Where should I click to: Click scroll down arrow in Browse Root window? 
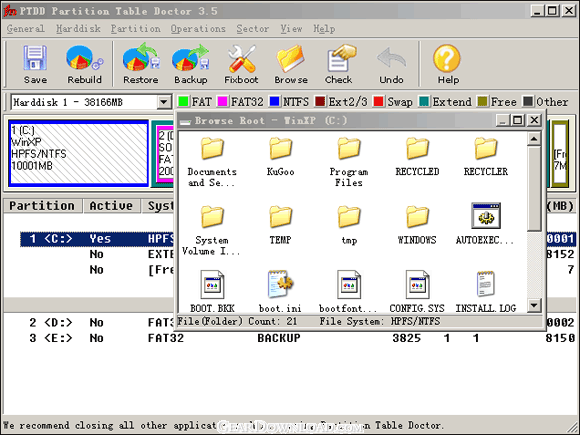pos(534,305)
